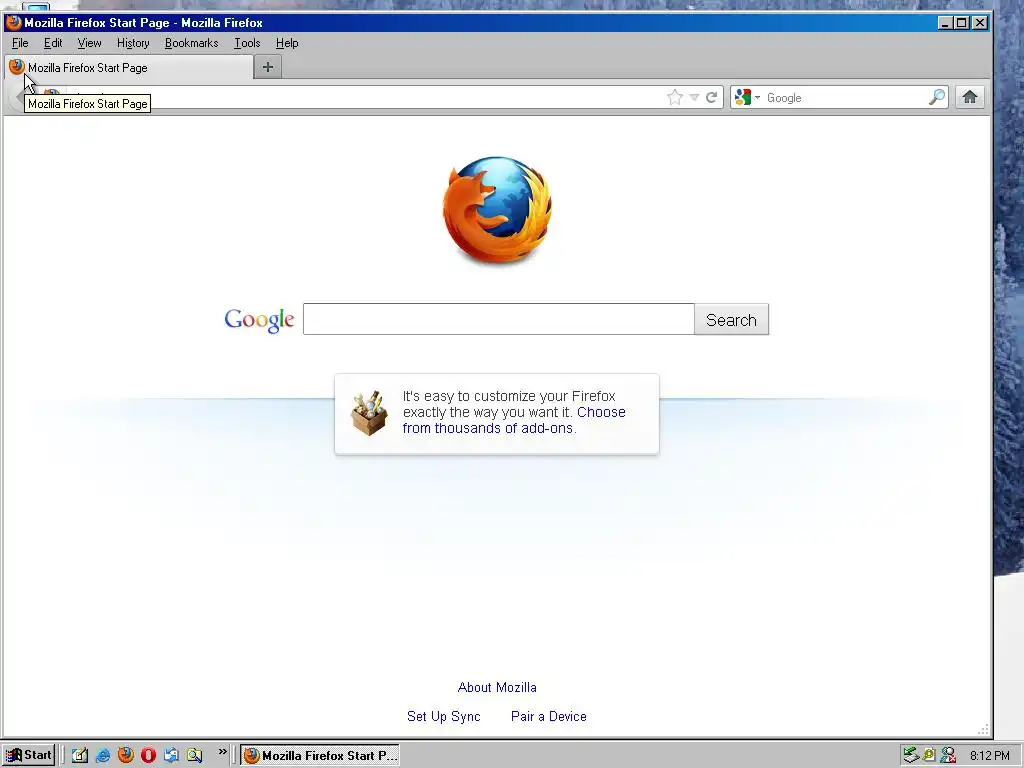
Task: Click the home button icon
Action: coord(970,97)
